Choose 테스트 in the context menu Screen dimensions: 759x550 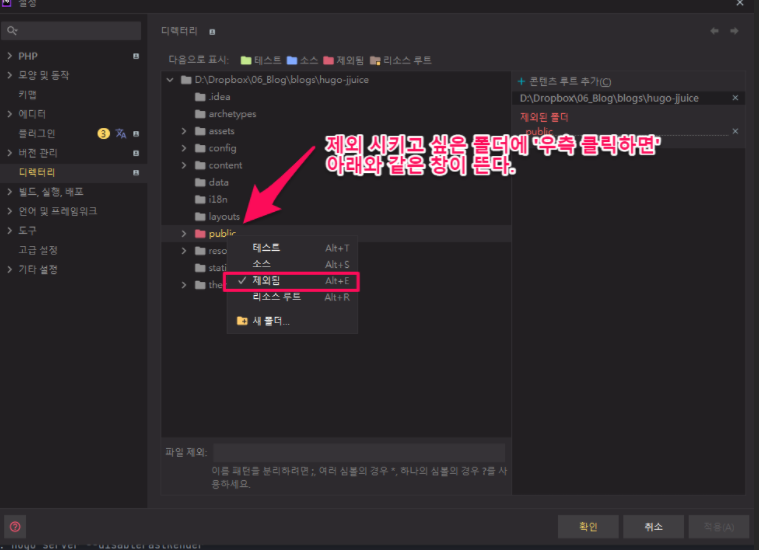[292, 248]
